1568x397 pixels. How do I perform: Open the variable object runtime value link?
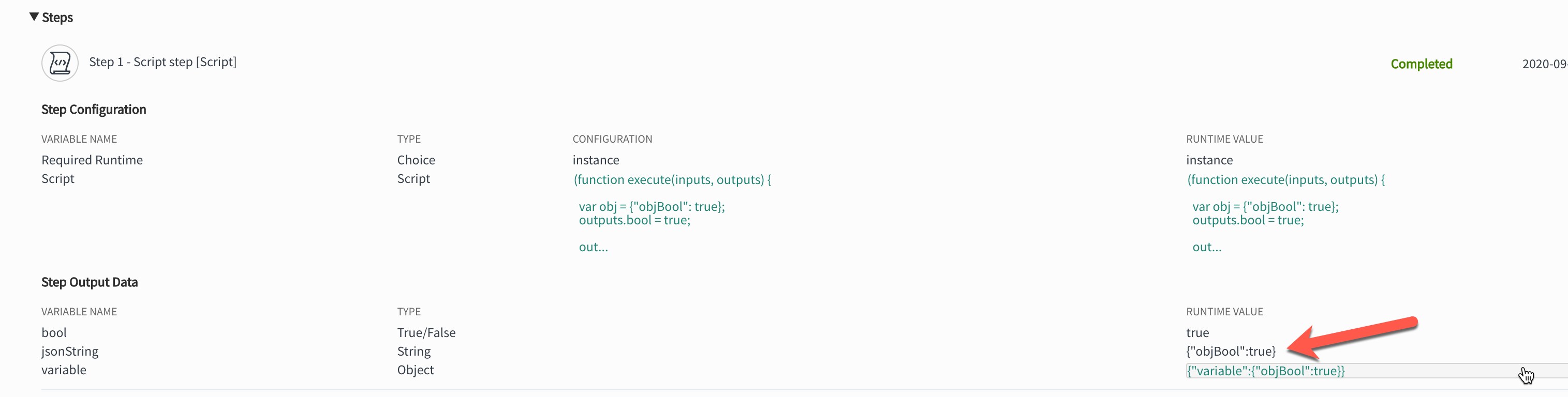[x=1265, y=371]
